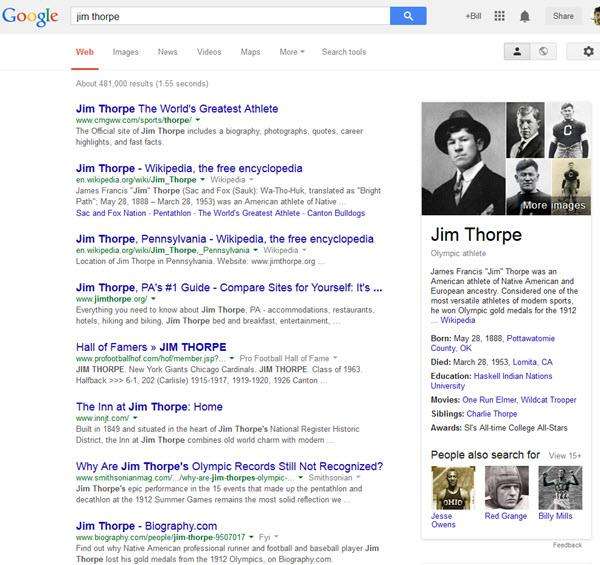The height and width of the screenshot is (565, 600).
Task: Open Jim Thorpe - Biography.com result
Action: click(146, 526)
